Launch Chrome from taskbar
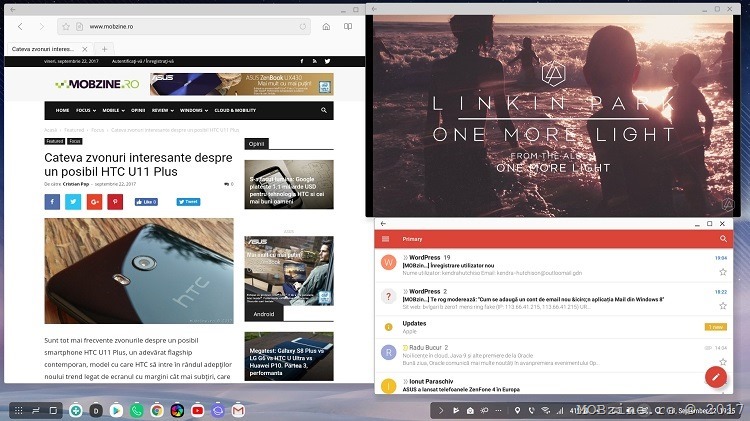 pos(156,410)
